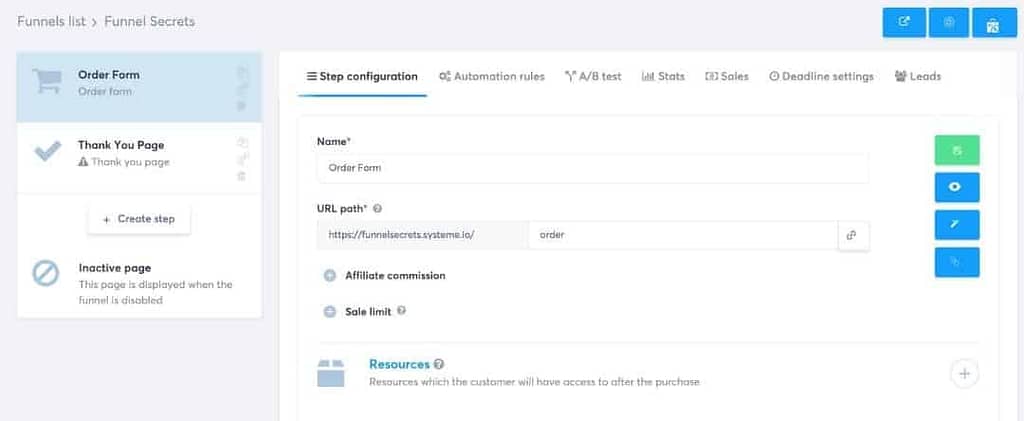Preview the page with the eye button

(957, 187)
